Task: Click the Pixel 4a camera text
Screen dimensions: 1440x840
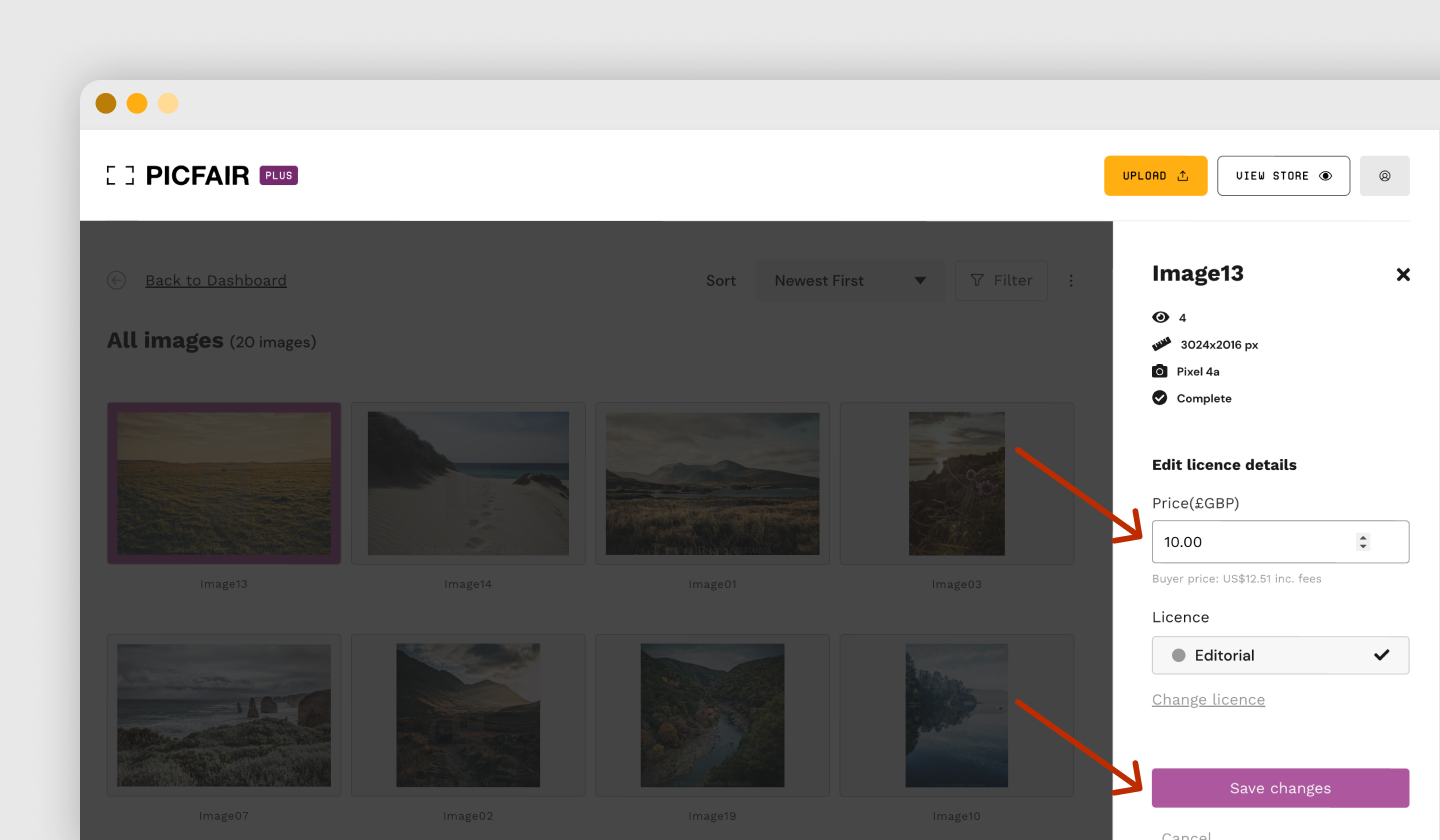Action: [x=1198, y=371]
